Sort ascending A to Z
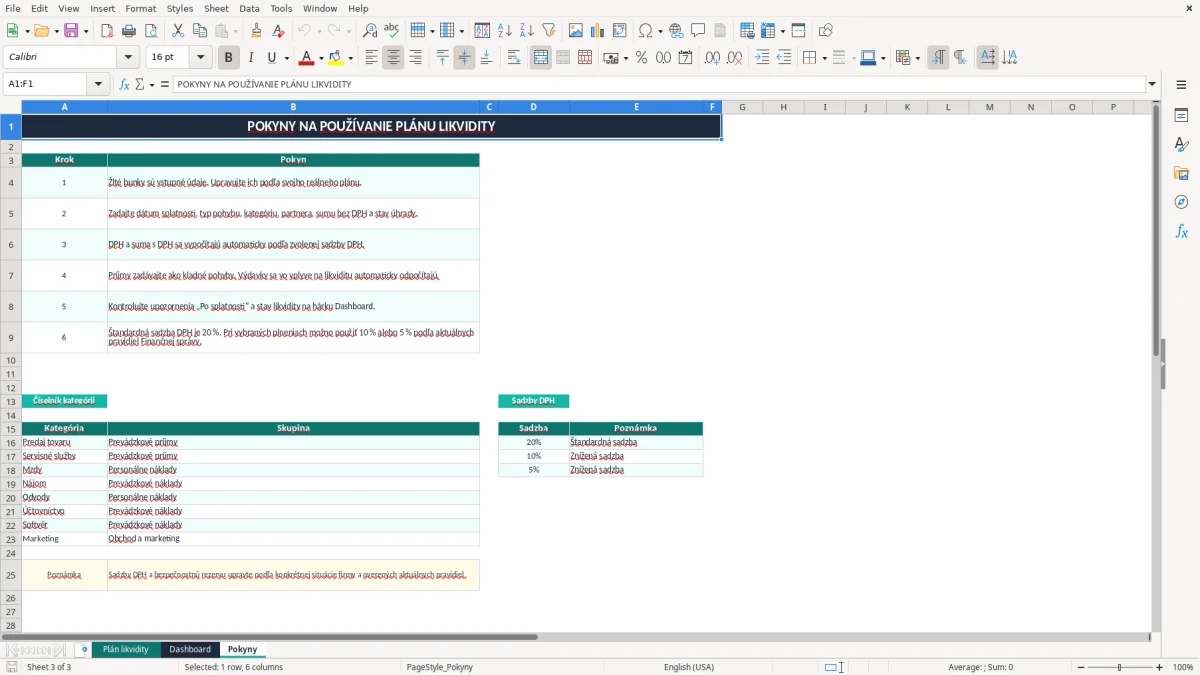 coord(505,31)
